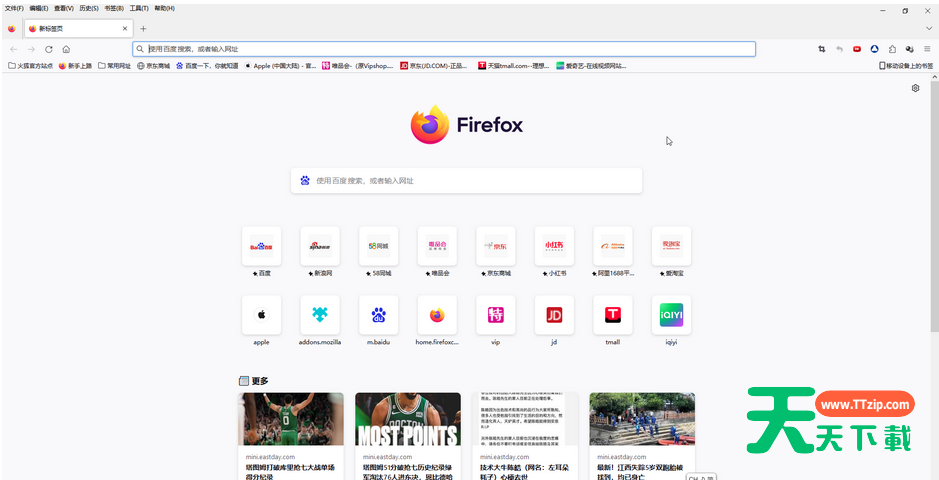Open the 塔图姆打破库里 news card
The image size is (939, 480).
[x=290, y=436]
